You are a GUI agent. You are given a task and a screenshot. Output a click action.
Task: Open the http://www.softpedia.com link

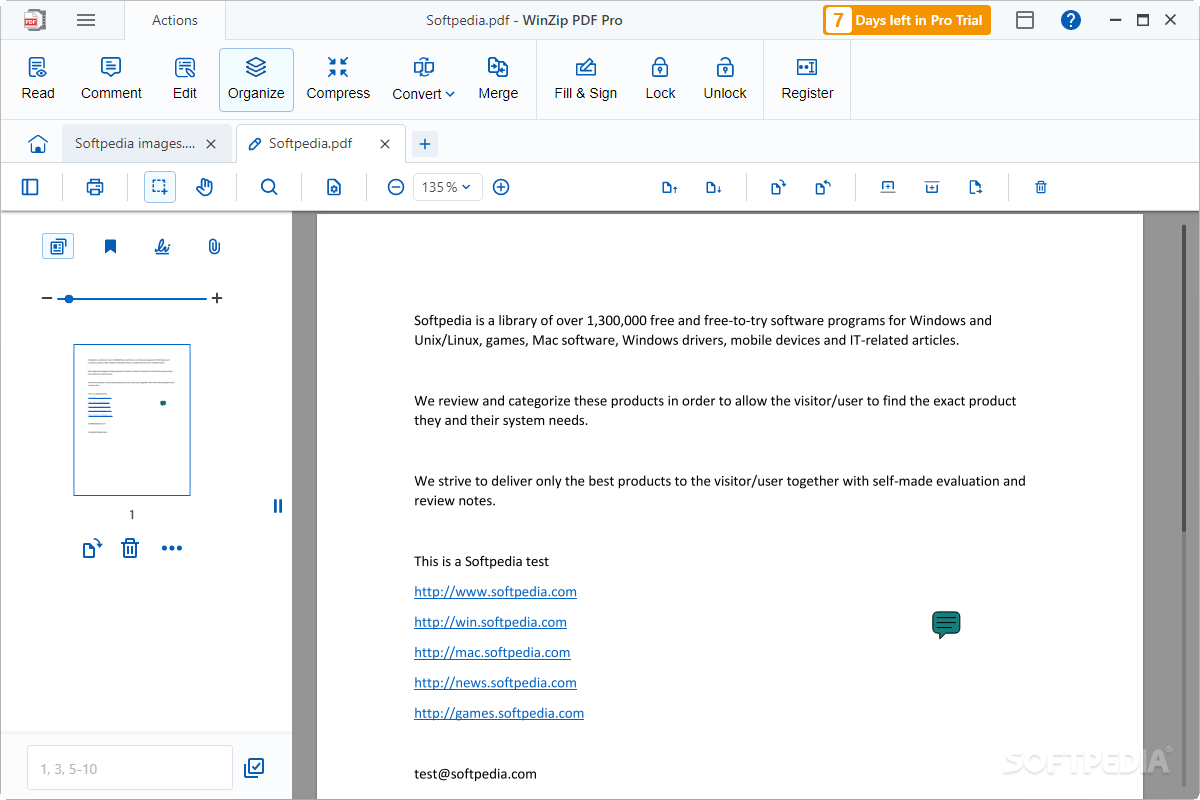[x=495, y=592]
